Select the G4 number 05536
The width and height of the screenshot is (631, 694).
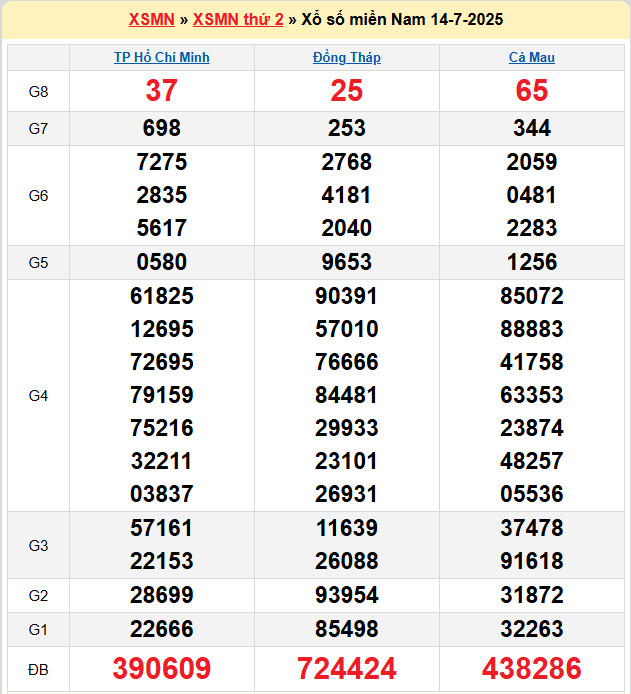pos(531,494)
